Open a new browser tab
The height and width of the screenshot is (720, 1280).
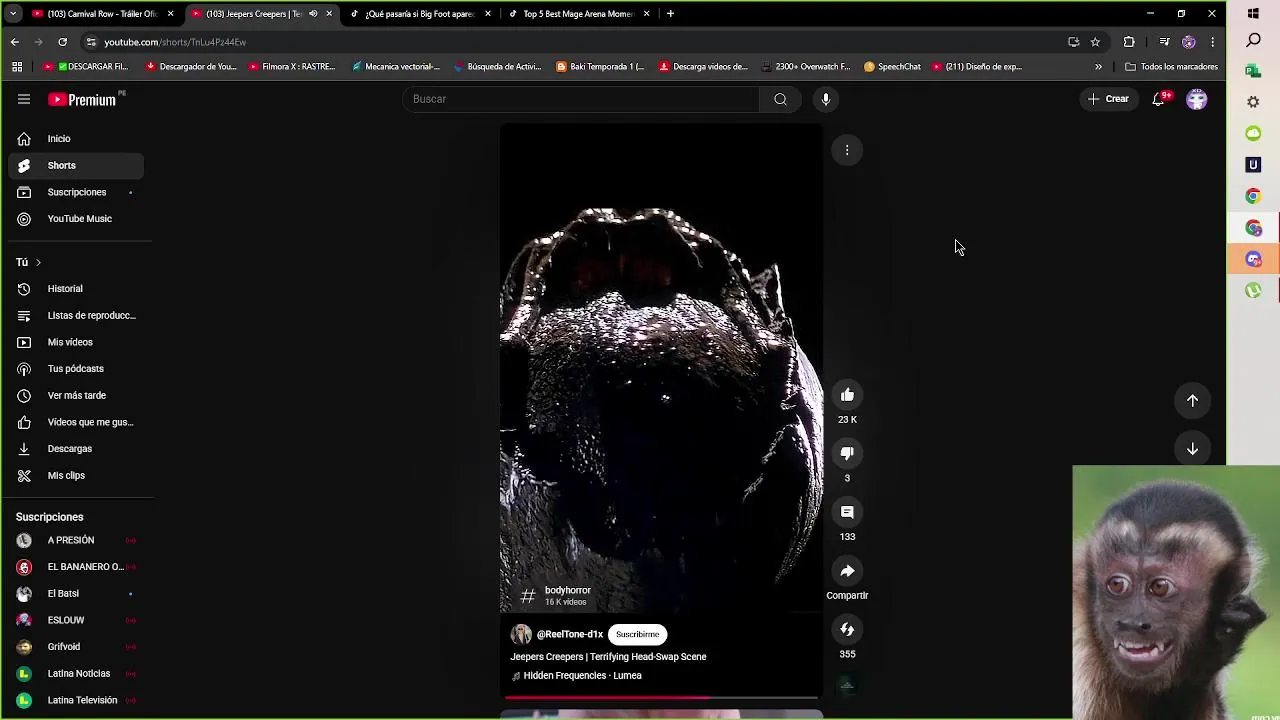[x=670, y=14]
